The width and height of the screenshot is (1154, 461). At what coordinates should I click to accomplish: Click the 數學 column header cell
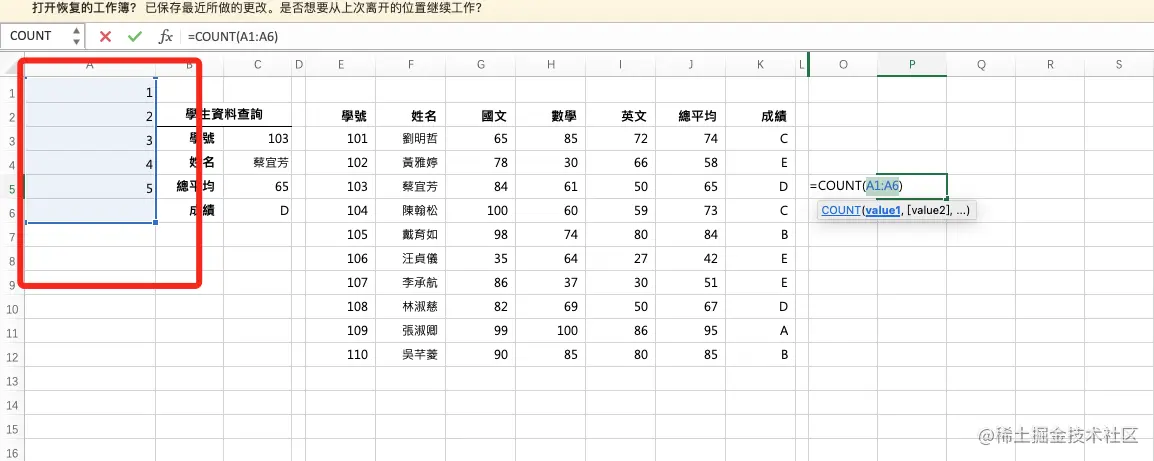(551, 116)
